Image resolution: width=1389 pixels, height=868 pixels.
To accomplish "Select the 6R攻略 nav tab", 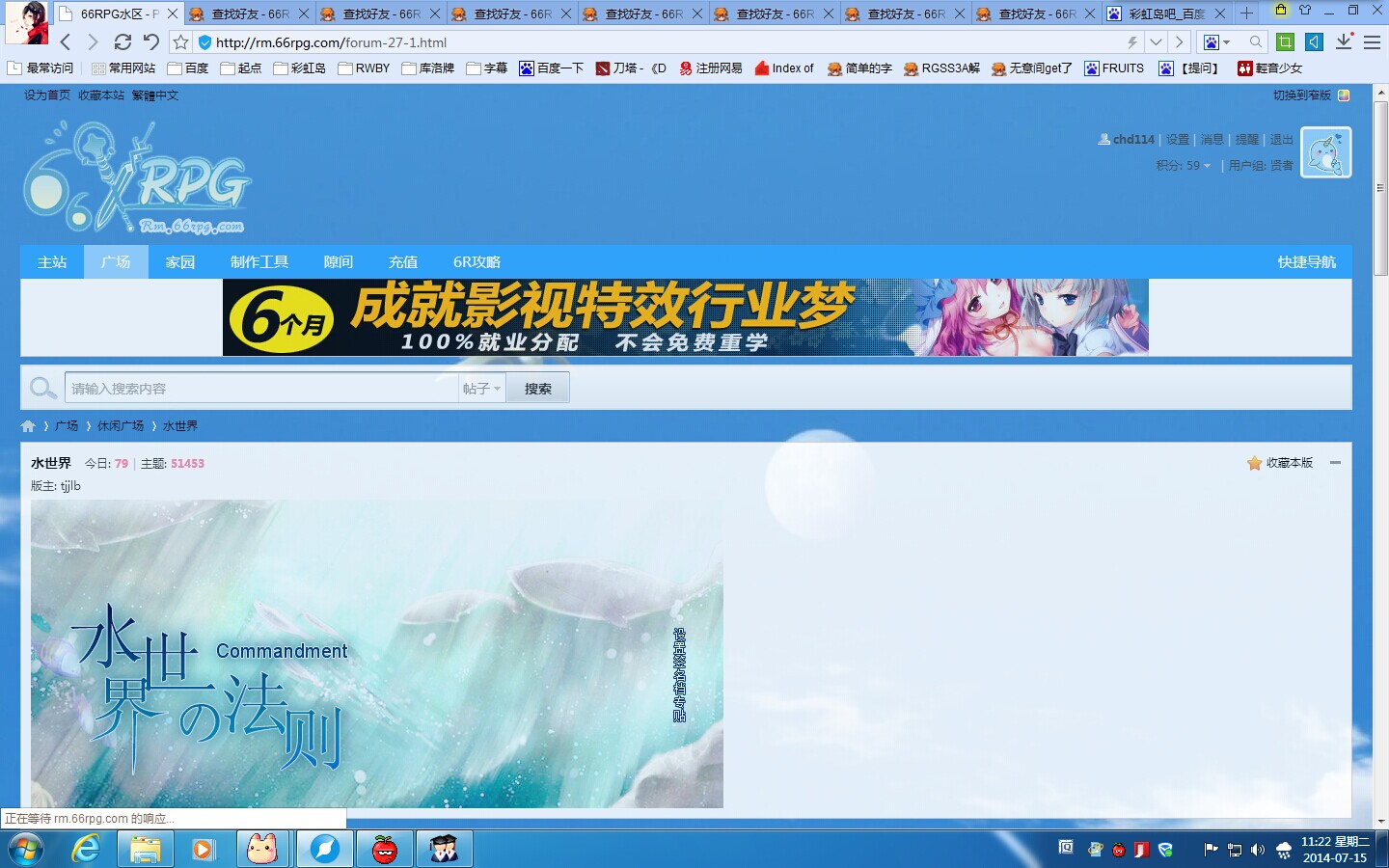I will [x=477, y=262].
